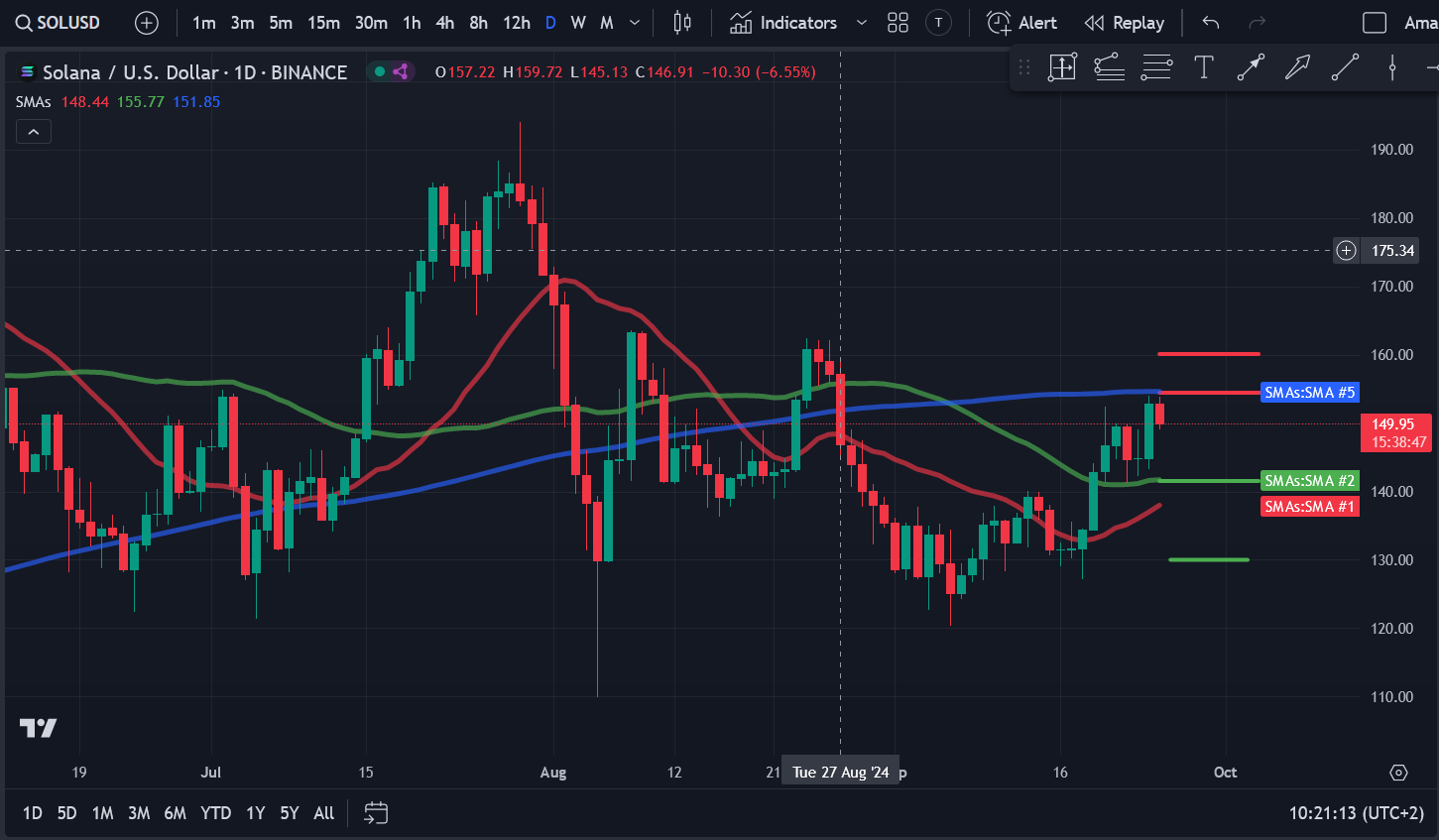The width and height of the screenshot is (1439, 840).
Task: Click the SMAs:SMA #1 price label
Action: click(x=1309, y=507)
